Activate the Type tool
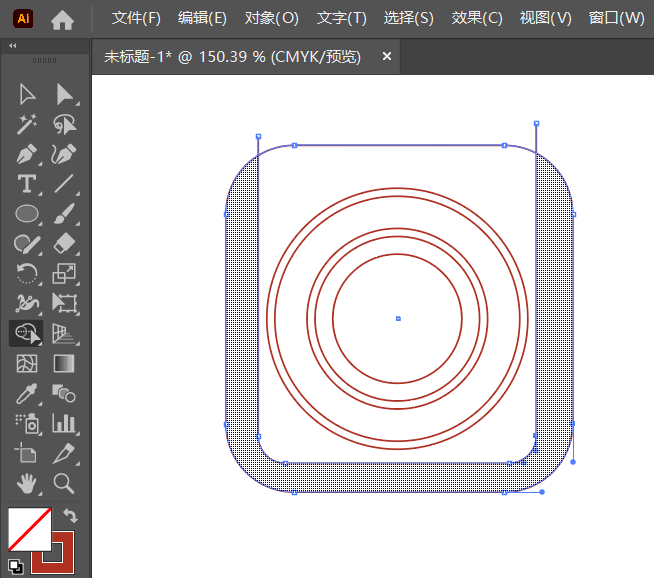This screenshot has width=654, height=578. click(x=27, y=184)
